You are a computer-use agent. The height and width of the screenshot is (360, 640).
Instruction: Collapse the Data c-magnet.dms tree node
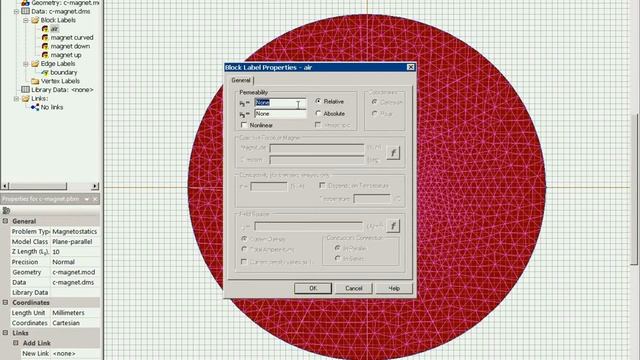tap(16, 11)
